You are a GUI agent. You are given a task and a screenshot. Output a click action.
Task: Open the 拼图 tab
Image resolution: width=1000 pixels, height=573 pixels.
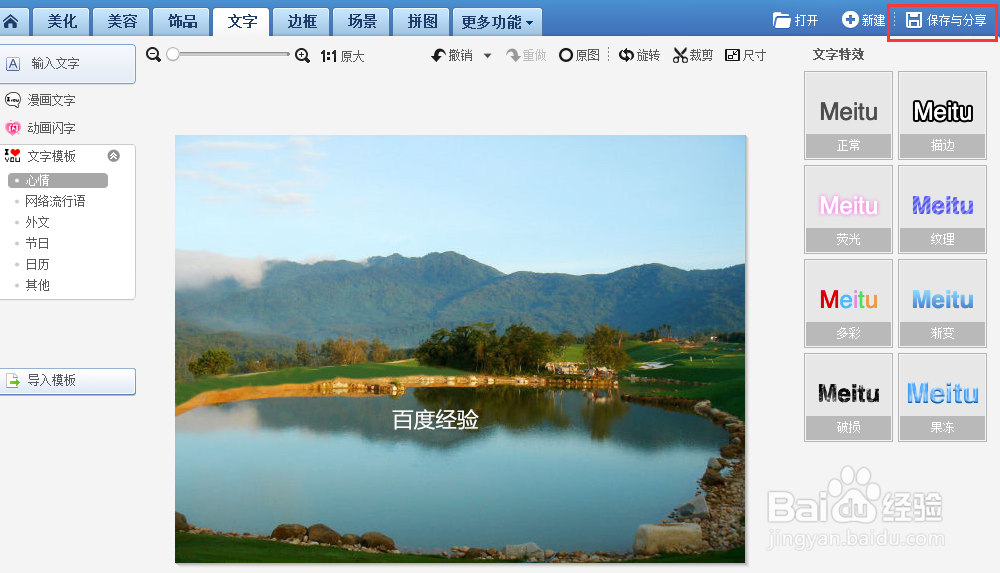[422, 22]
